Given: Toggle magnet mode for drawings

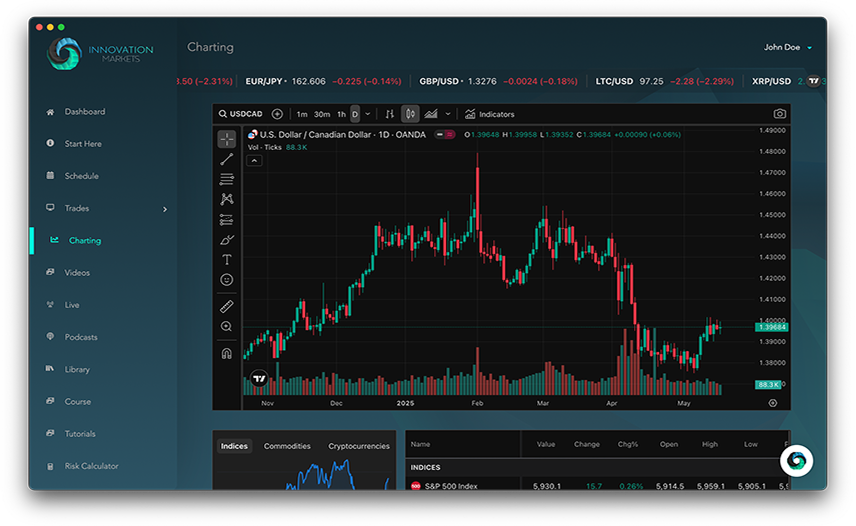Looking at the screenshot, I should coord(227,353).
